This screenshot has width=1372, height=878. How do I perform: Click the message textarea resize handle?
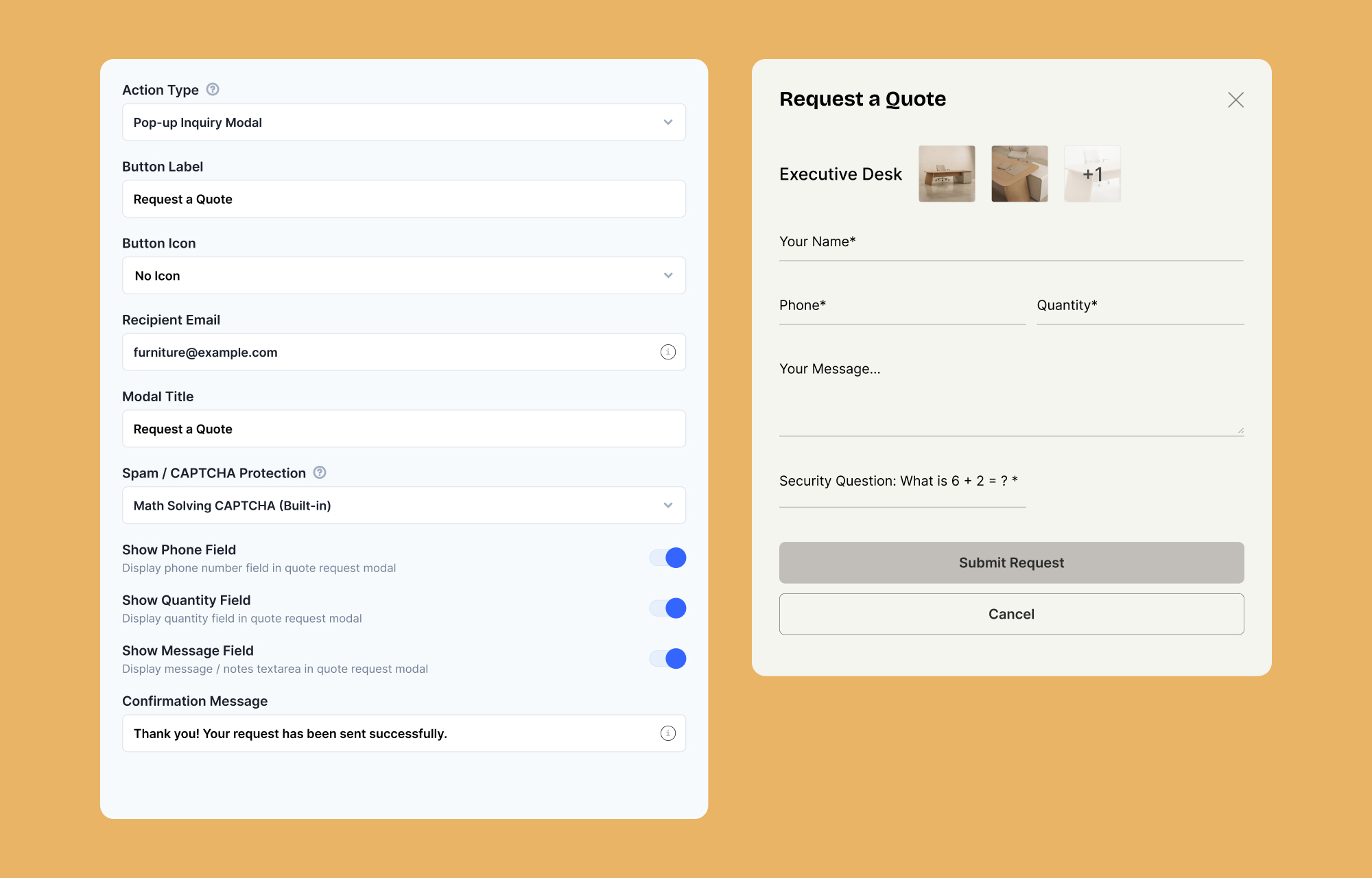coord(1240,430)
